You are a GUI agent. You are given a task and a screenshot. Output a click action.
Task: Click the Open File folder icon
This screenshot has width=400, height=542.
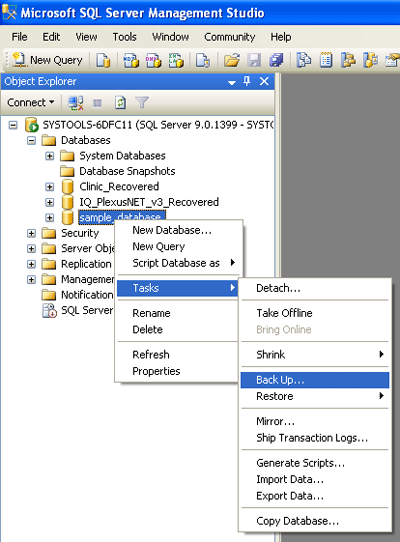(x=232, y=60)
